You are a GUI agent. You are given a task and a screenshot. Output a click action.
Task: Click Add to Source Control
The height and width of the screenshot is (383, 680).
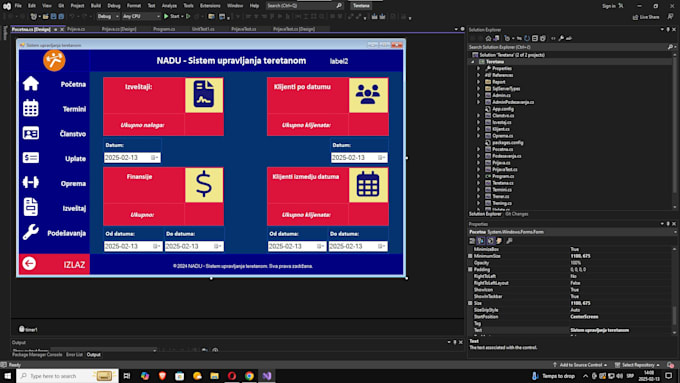click(580, 365)
